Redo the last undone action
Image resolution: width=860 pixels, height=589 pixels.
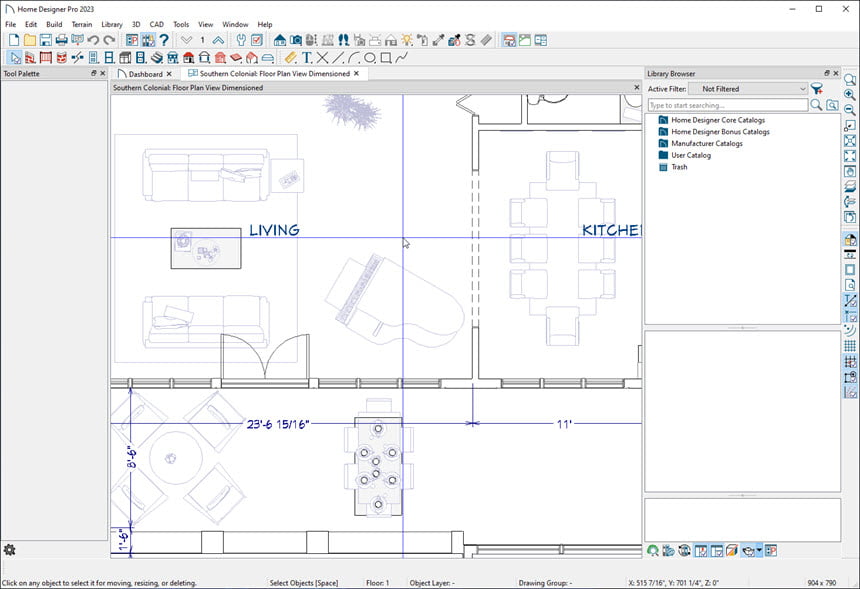[x=109, y=40]
